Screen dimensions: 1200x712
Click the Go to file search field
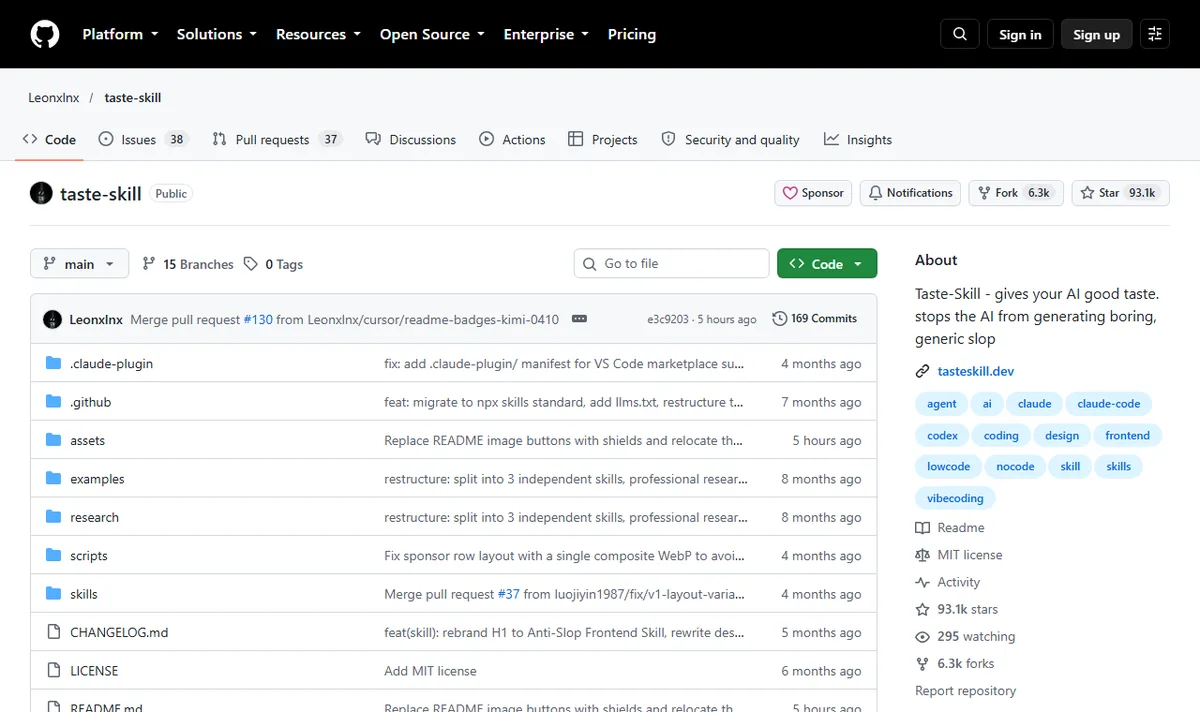pos(671,264)
